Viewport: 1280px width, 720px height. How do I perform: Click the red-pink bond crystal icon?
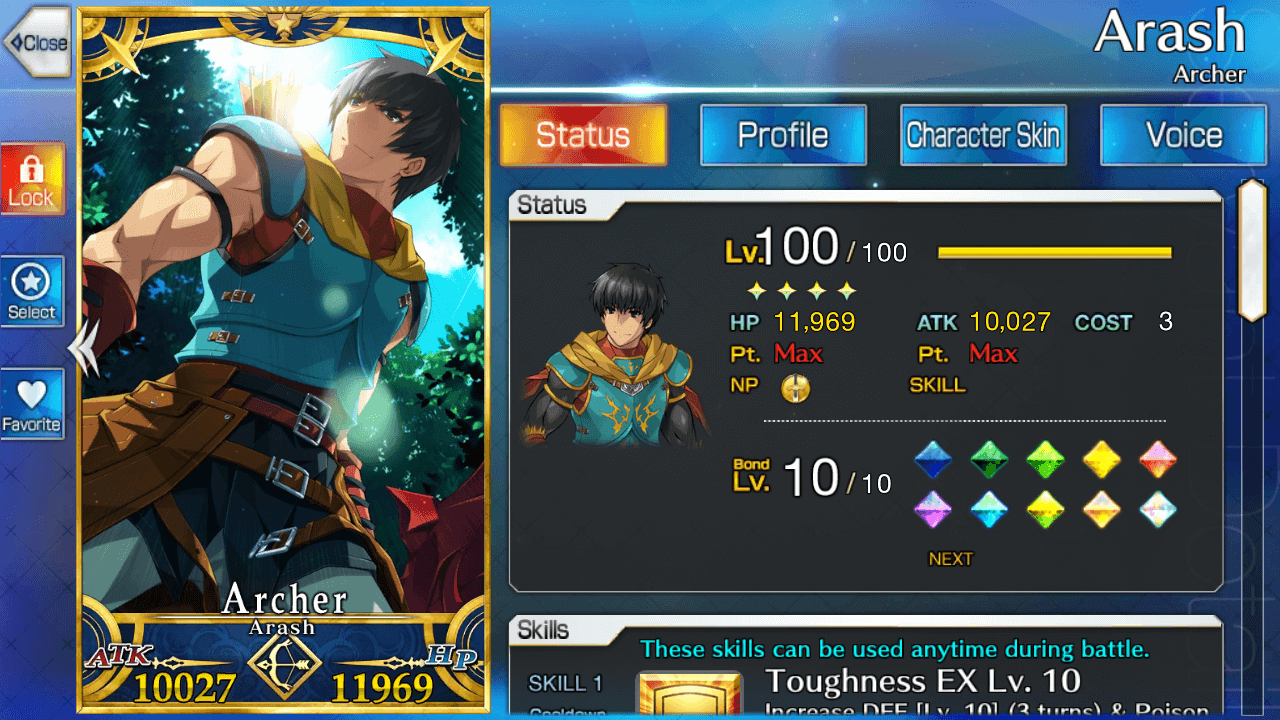tap(1157, 460)
